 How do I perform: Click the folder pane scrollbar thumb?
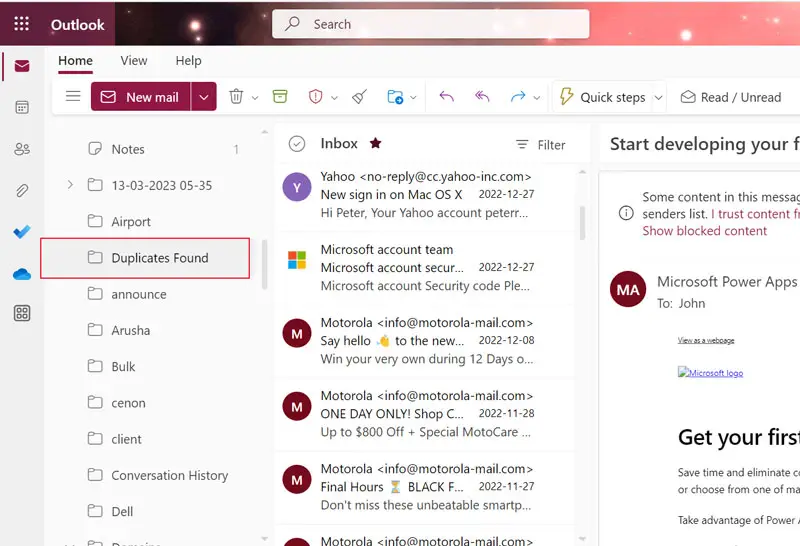pyautogui.click(x=264, y=264)
